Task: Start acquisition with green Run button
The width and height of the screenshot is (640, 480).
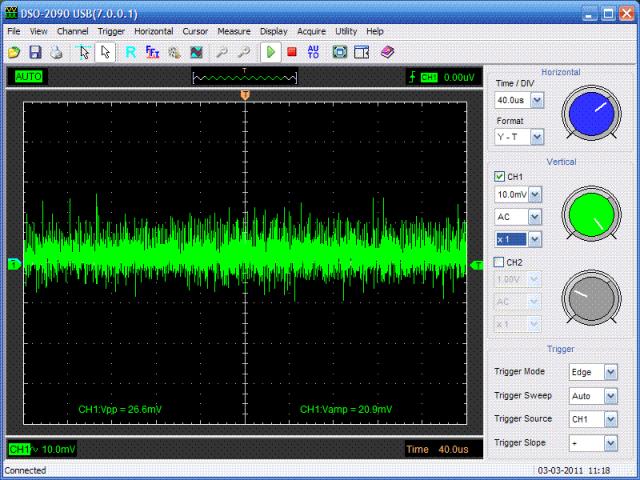Action: [271, 51]
